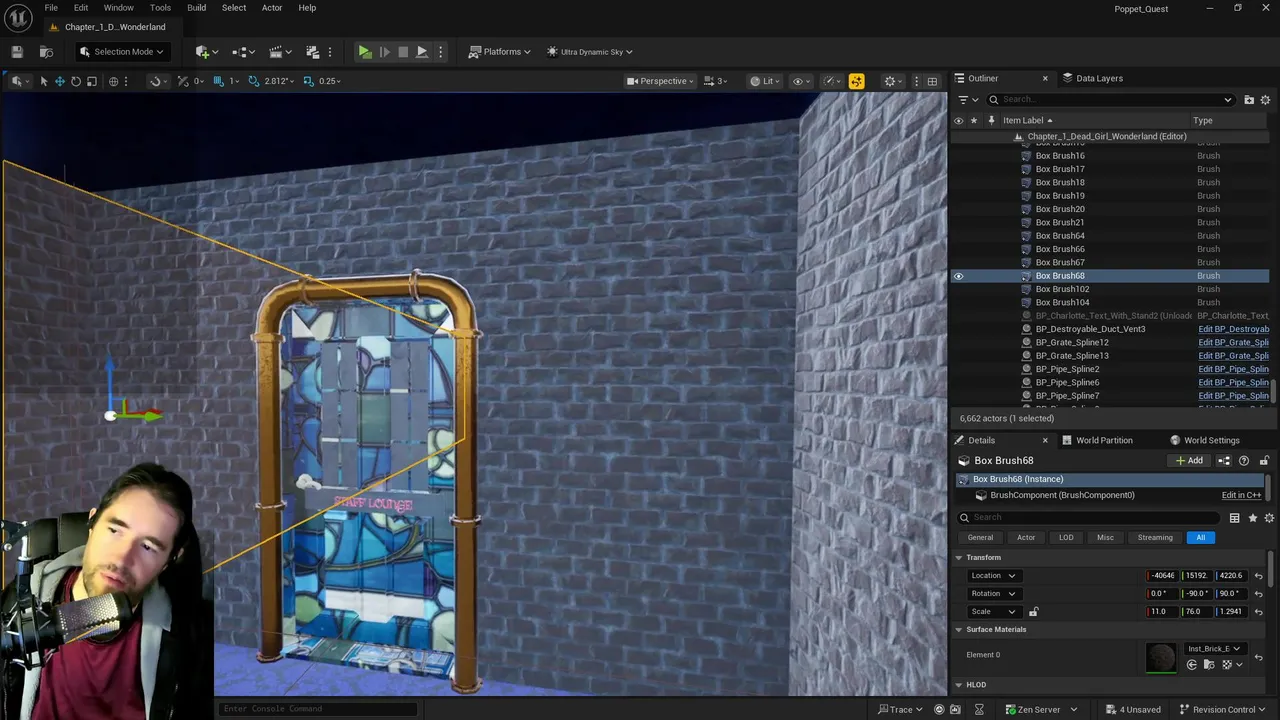Click the Edit BP_Destroyab link
This screenshot has height=720, width=1280.
tap(1233, 329)
